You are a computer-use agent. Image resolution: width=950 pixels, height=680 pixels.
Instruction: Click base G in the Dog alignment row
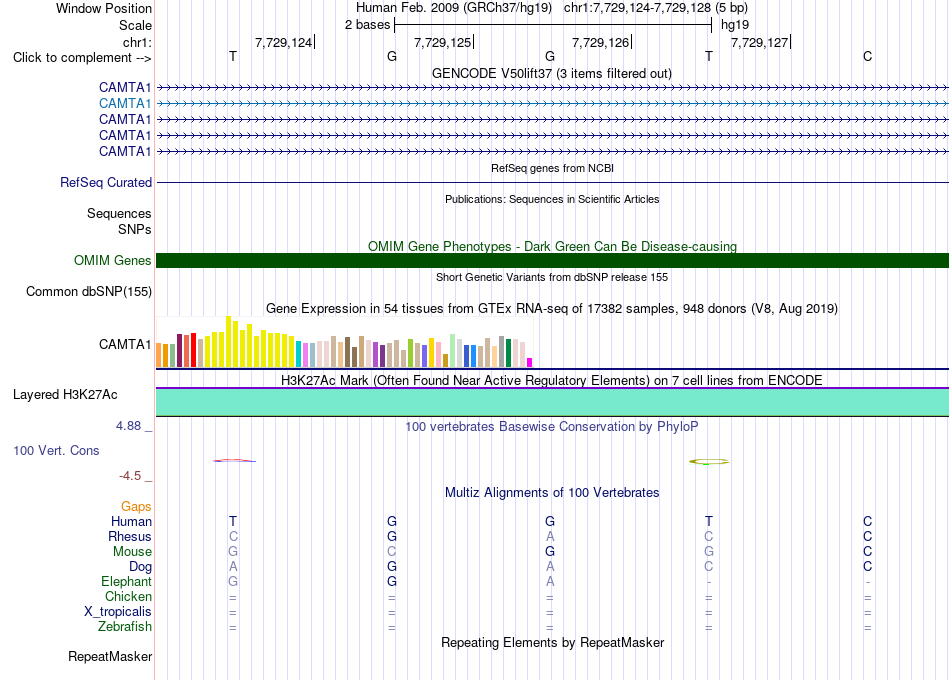click(x=392, y=566)
